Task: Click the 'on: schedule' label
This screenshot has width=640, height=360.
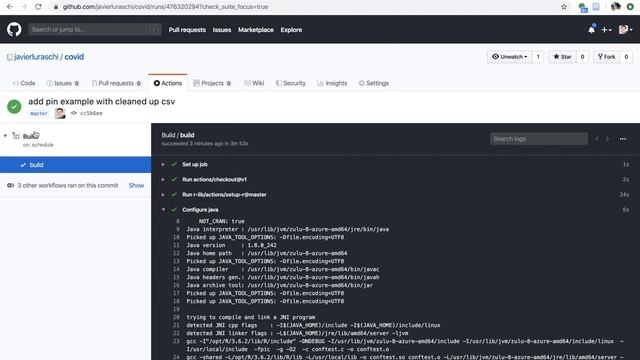Action: (x=38, y=145)
